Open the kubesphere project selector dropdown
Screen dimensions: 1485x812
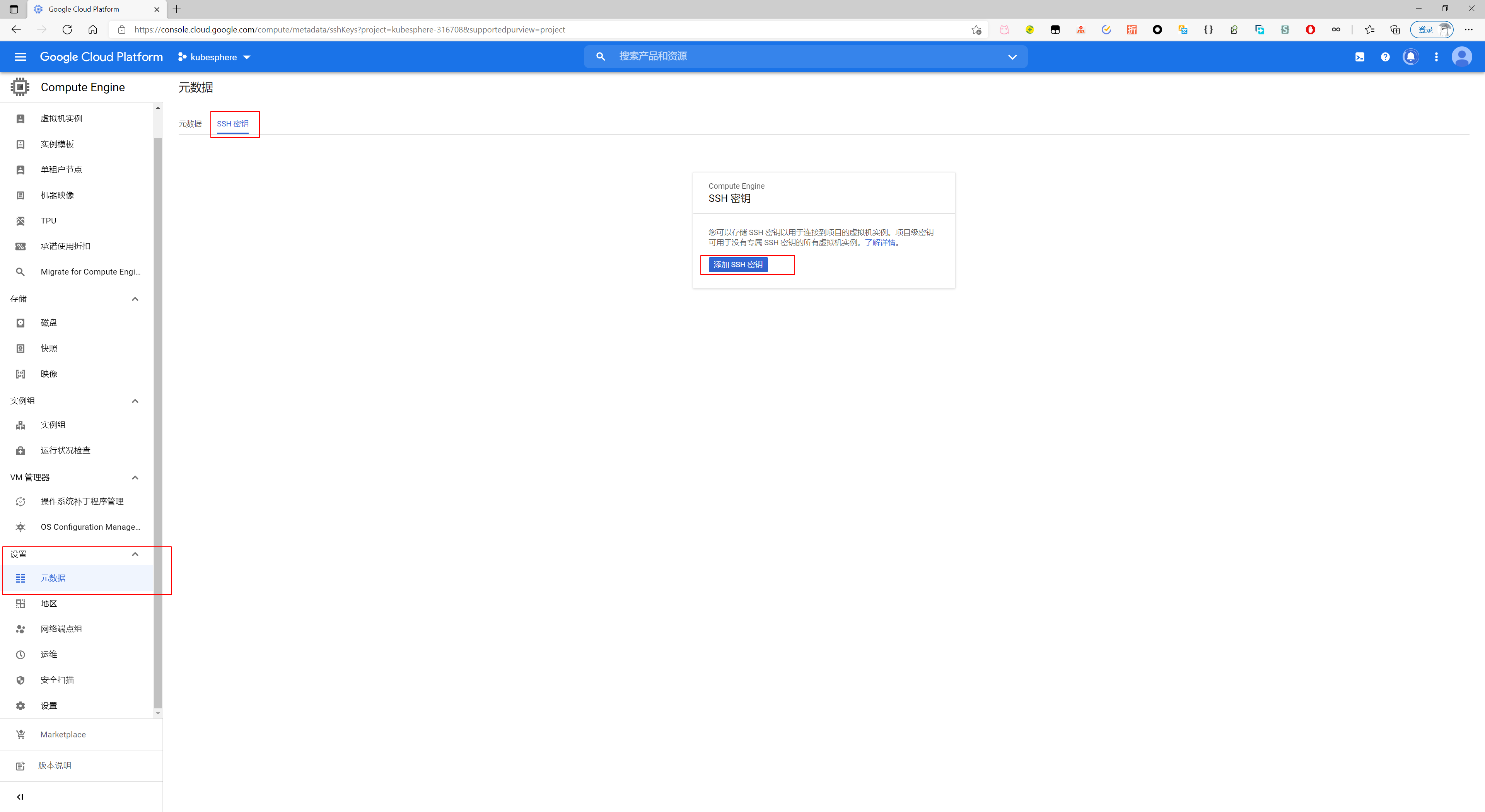point(214,57)
